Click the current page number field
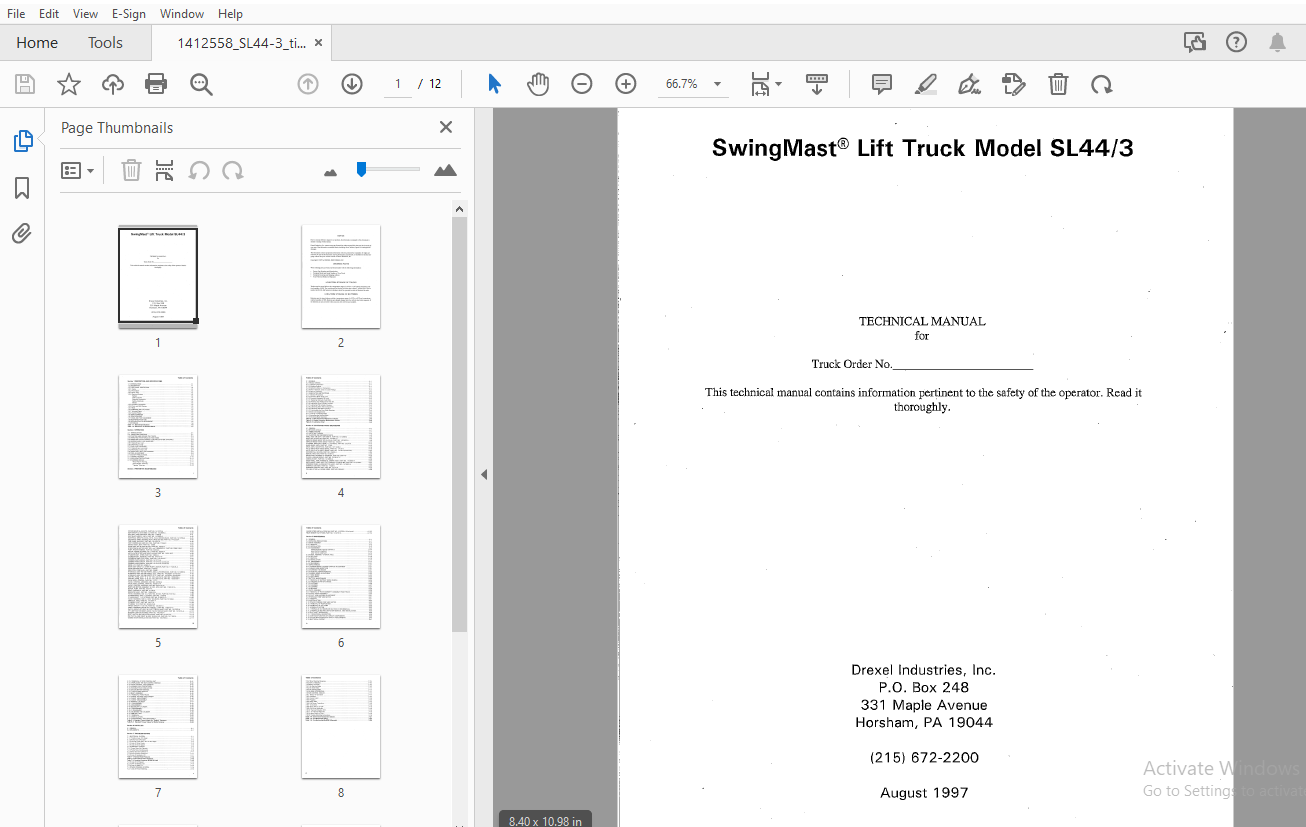Viewport: 1306px width, 827px height. tap(397, 84)
